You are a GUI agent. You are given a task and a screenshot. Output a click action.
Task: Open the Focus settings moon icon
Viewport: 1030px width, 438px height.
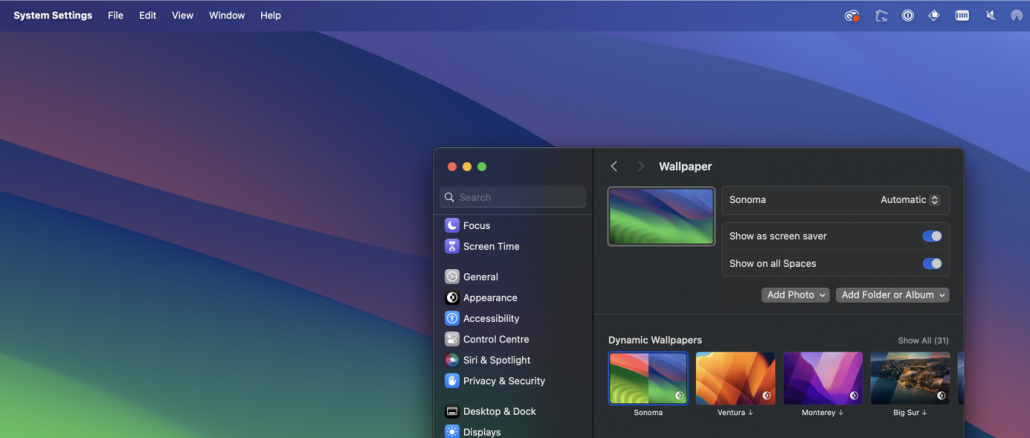click(452, 225)
